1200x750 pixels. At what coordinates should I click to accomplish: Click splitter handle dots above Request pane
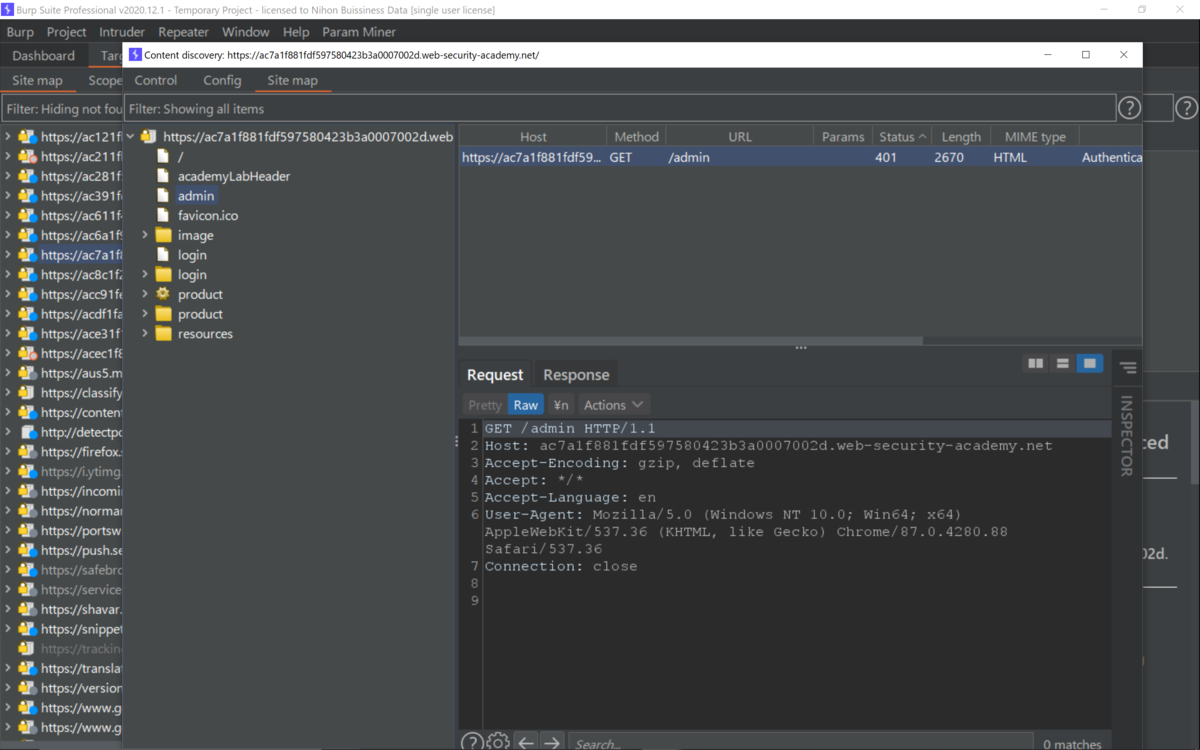[x=800, y=348]
